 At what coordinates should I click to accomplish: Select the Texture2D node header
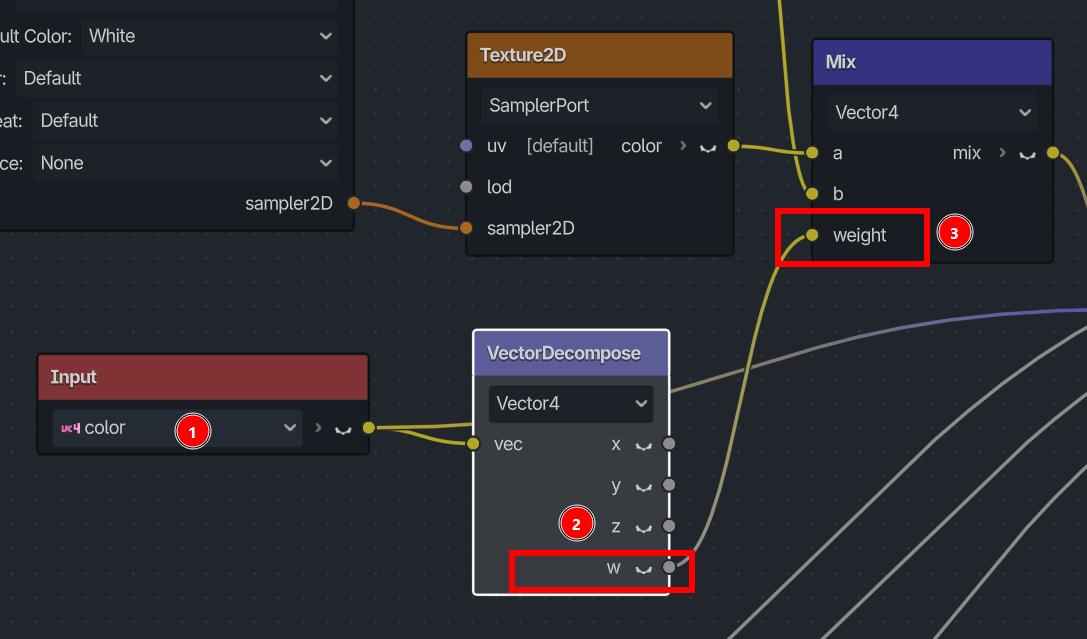point(600,55)
